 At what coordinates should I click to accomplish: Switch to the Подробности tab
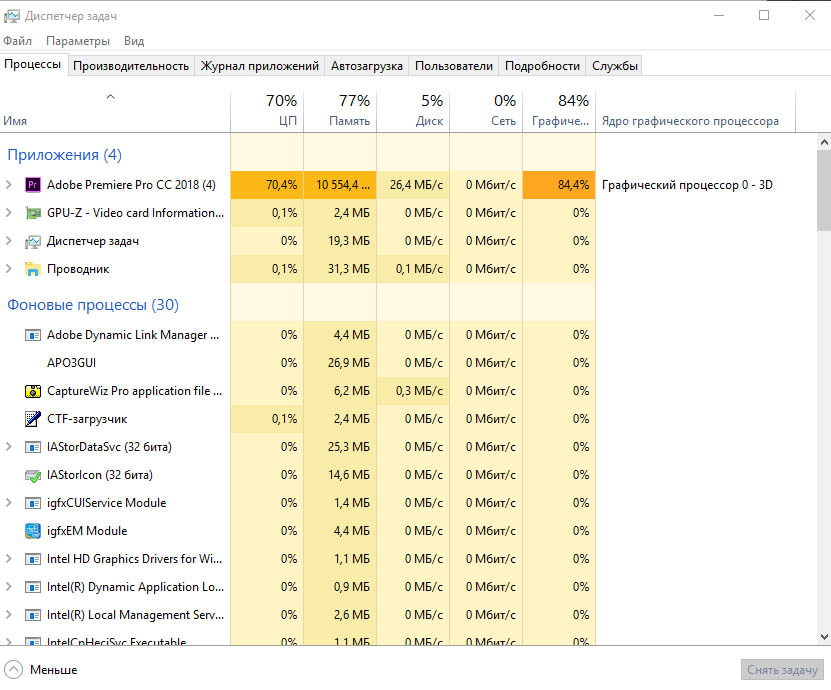point(542,66)
